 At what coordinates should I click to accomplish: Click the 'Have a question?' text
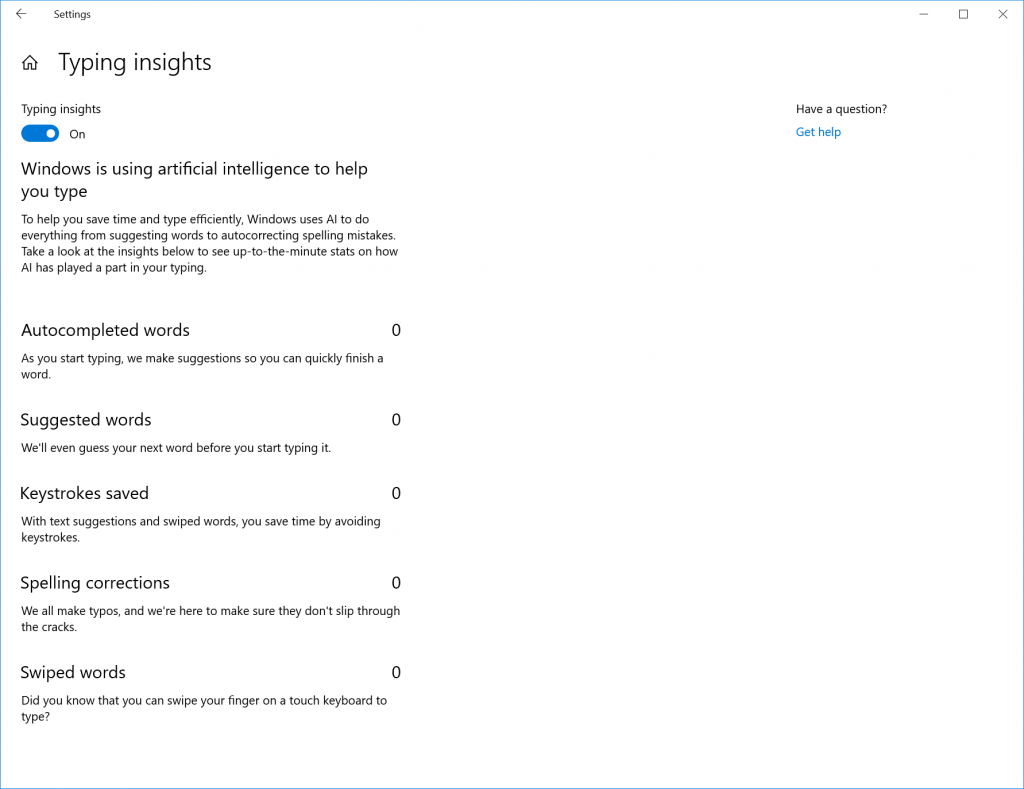click(841, 109)
